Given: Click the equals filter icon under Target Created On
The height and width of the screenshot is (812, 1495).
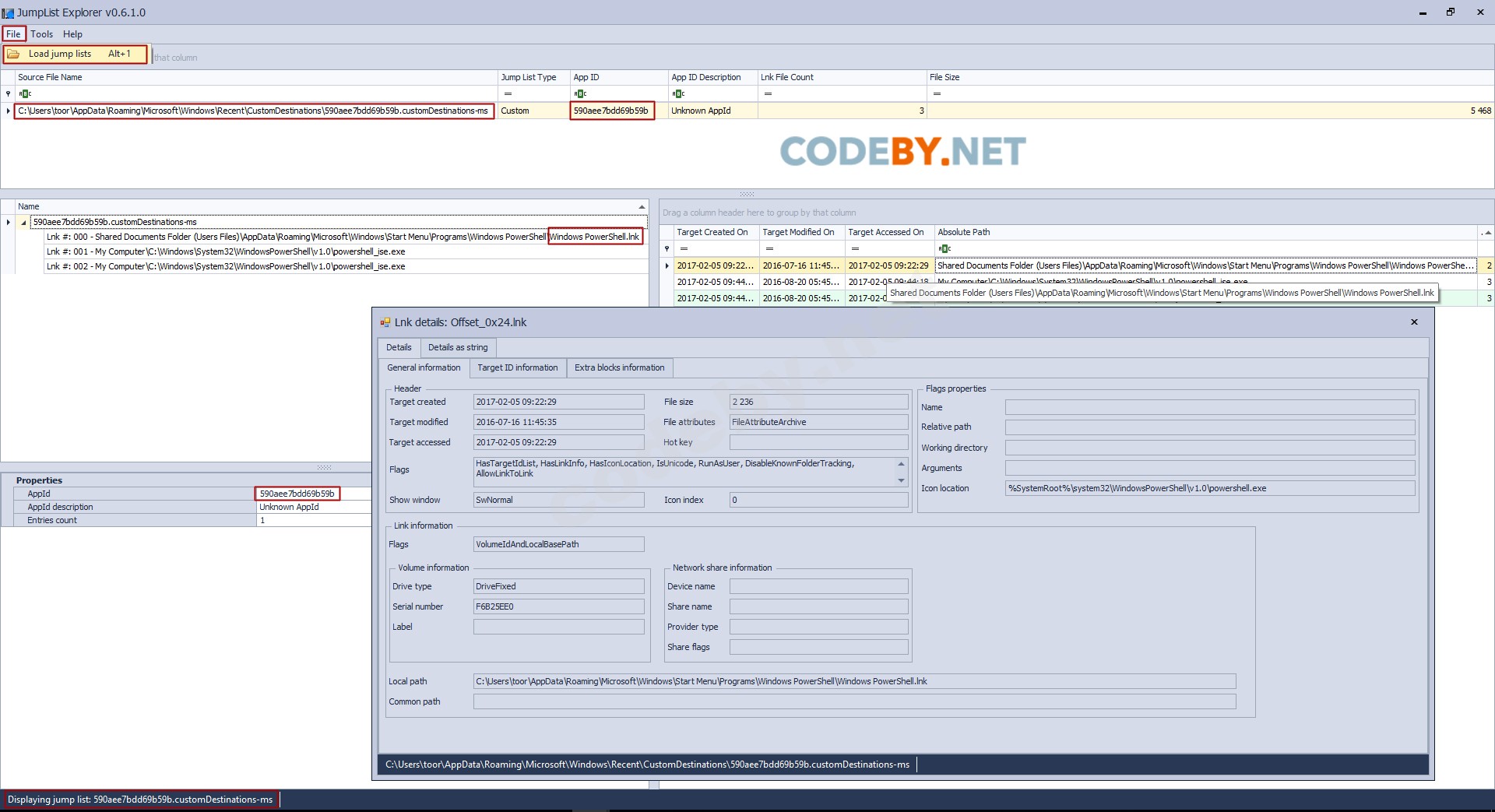Looking at the screenshot, I should click(x=684, y=249).
